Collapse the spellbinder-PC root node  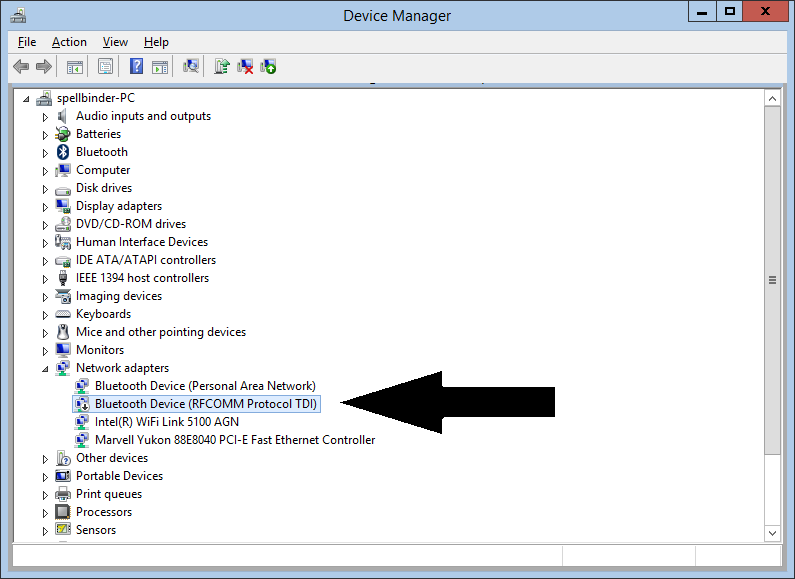click(26, 98)
